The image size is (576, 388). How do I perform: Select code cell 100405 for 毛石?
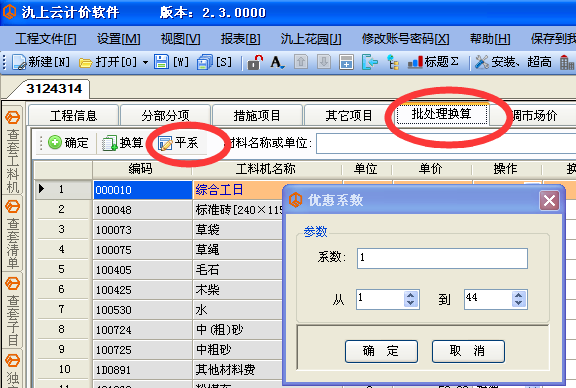pyautogui.click(x=143, y=270)
